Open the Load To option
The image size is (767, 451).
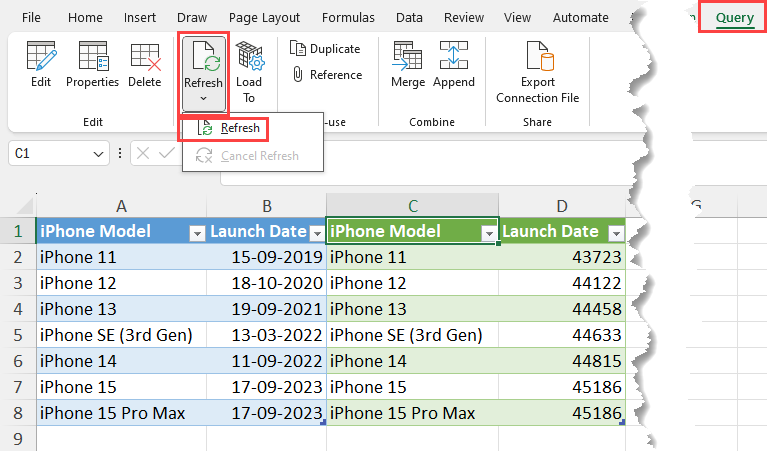249,72
